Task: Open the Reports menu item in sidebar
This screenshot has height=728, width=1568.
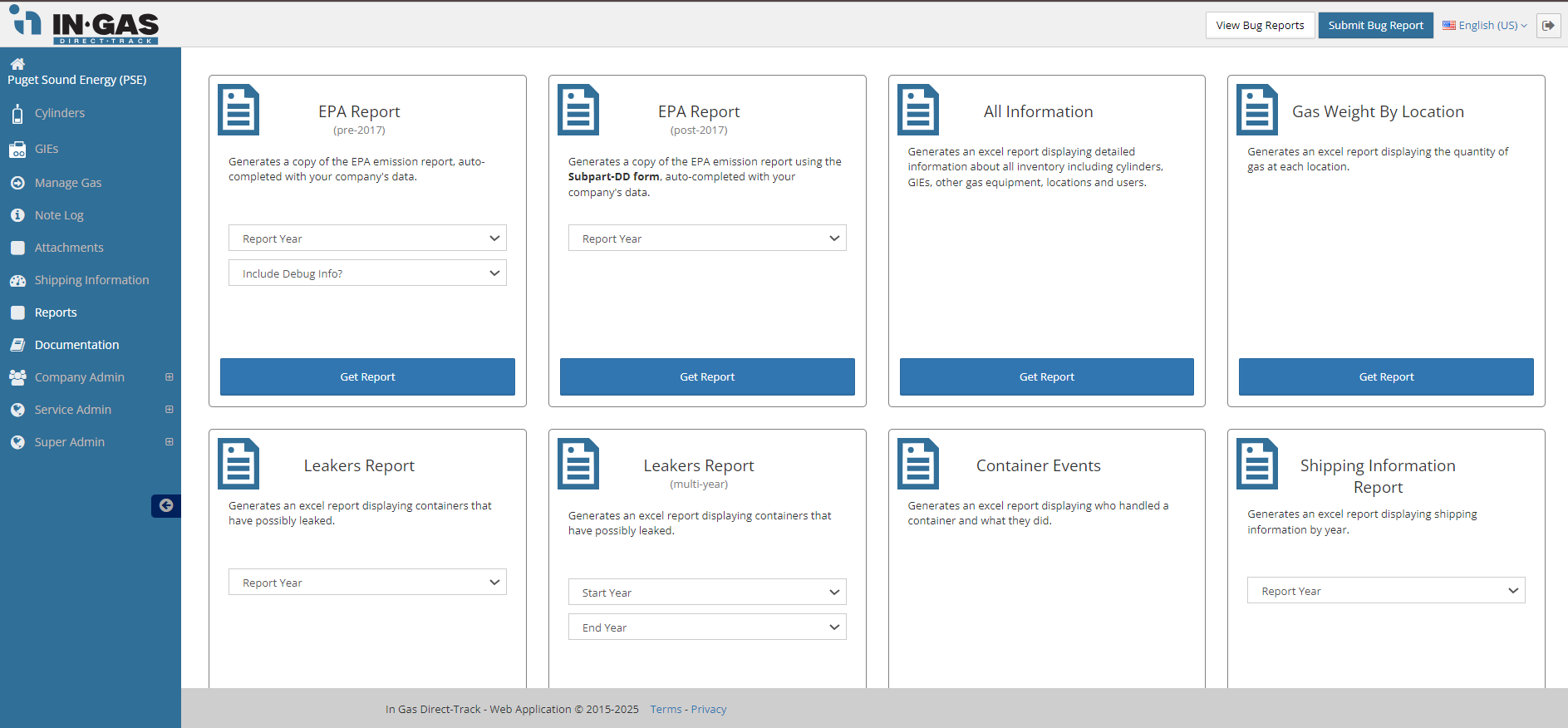Action: click(56, 312)
